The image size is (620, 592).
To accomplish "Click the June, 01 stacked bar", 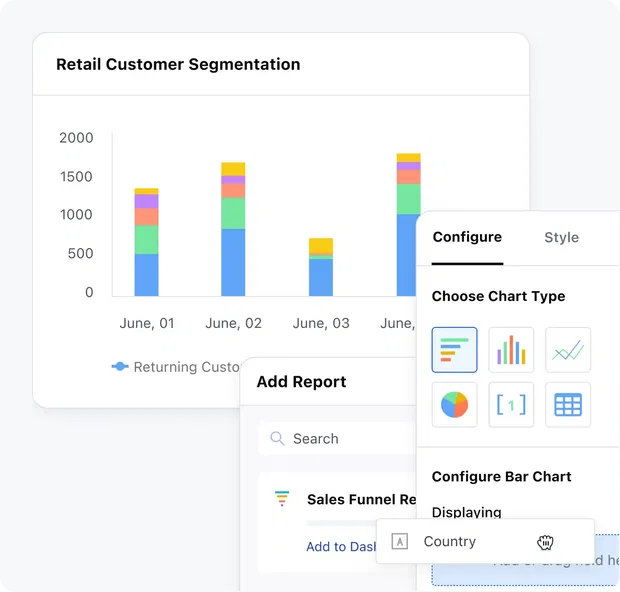I will (146, 242).
